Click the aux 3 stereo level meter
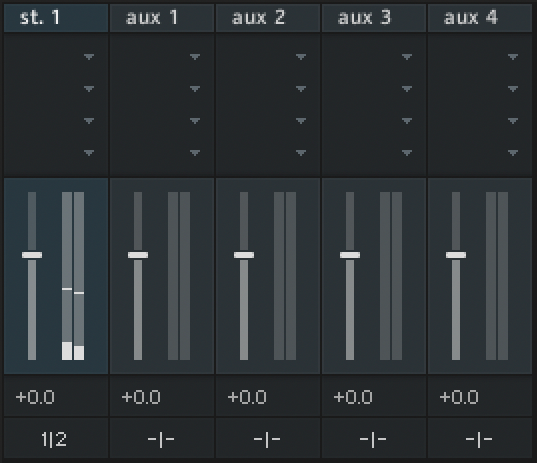Image resolution: width=537 pixels, height=463 pixels. (391, 276)
